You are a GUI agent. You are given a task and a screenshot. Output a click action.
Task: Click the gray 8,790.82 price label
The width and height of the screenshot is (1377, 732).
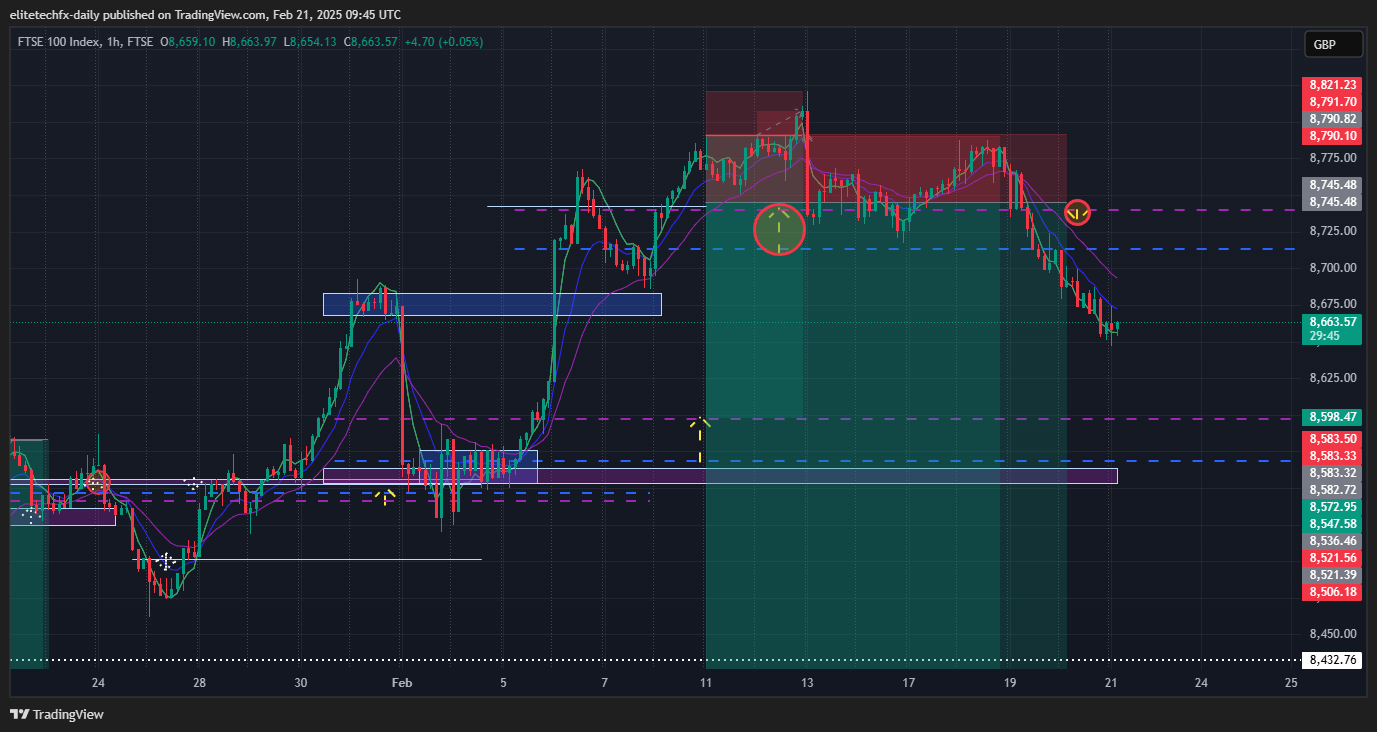pos(1331,119)
